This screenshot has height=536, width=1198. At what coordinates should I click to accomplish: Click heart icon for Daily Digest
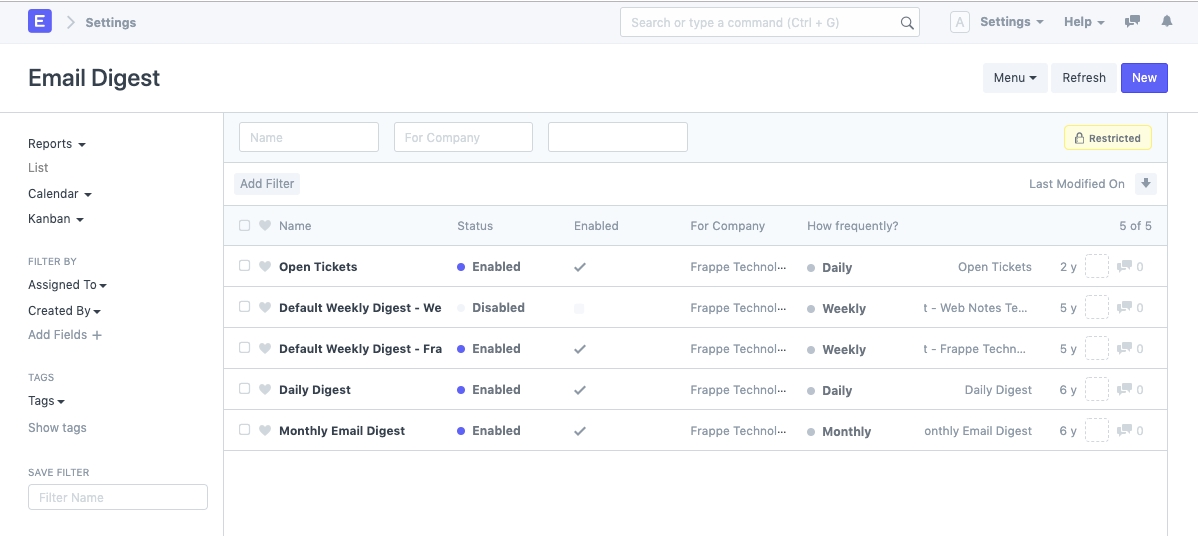(x=265, y=390)
